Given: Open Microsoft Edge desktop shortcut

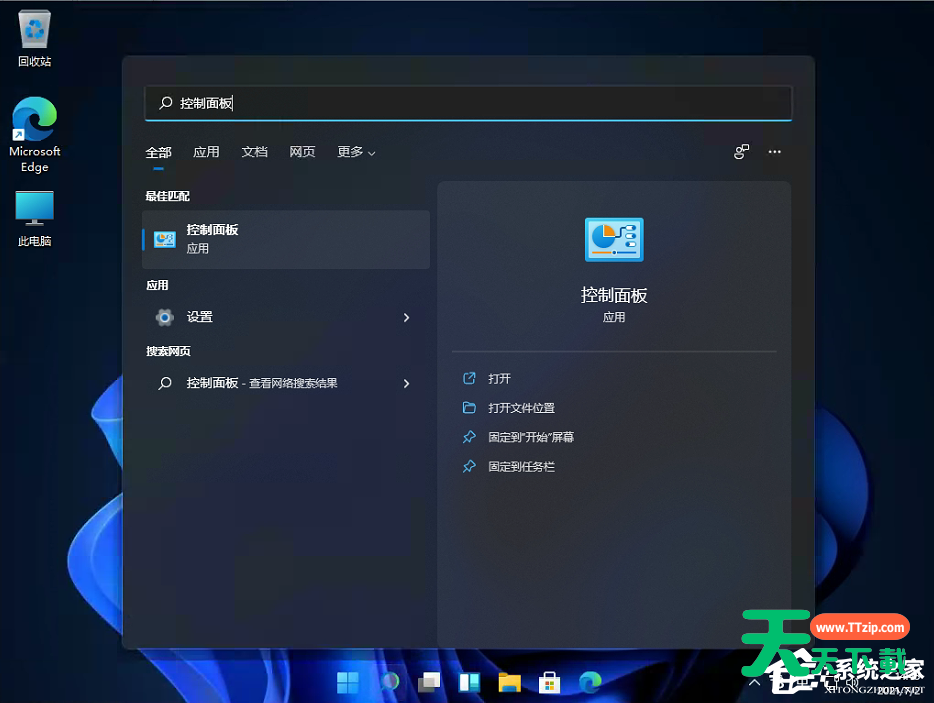Looking at the screenshot, I should pos(35,135).
